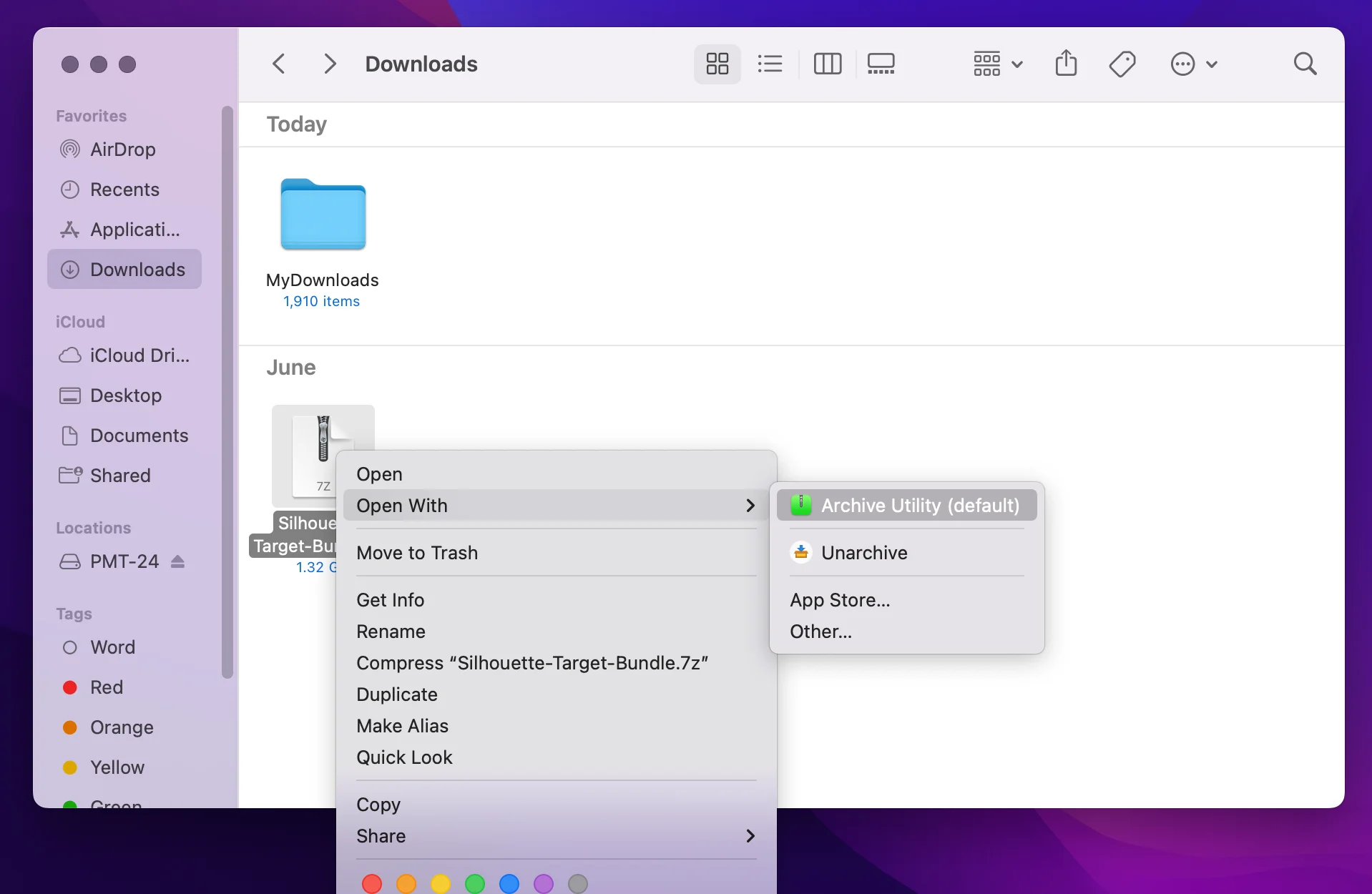
Task: Apply green tag color dot
Action: pyautogui.click(x=475, y=884)
